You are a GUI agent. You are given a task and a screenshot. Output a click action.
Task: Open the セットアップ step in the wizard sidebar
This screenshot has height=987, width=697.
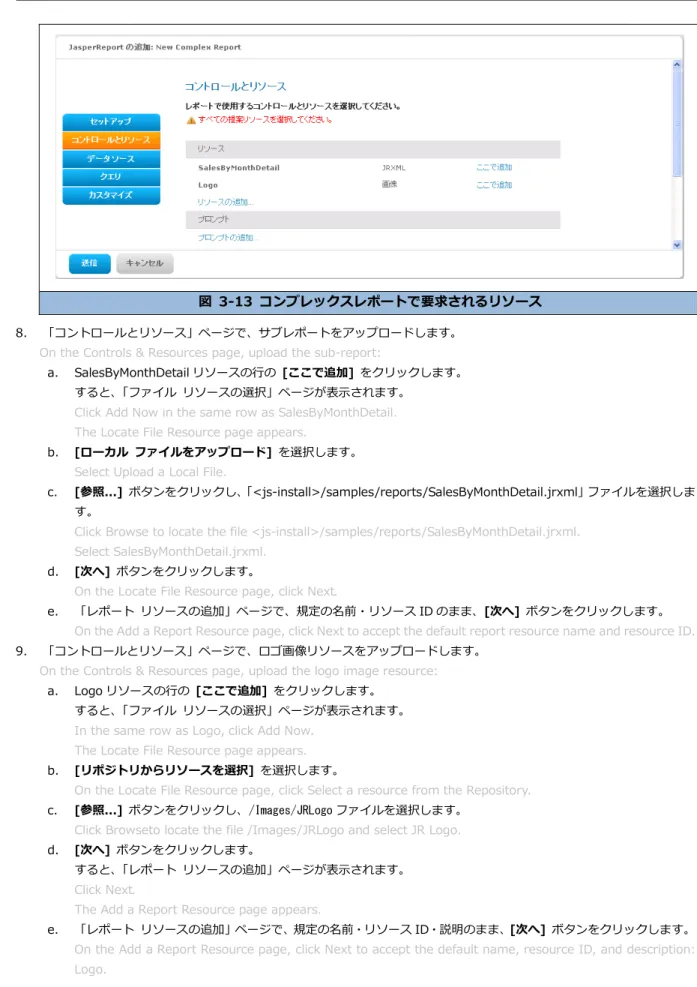click(x=111, y=121)
